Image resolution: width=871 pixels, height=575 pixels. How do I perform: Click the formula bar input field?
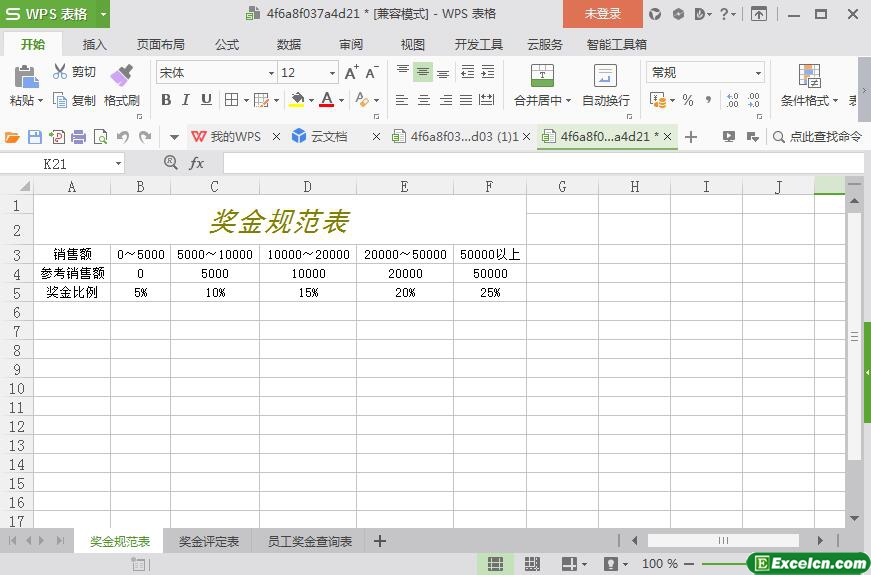(540, 163)
